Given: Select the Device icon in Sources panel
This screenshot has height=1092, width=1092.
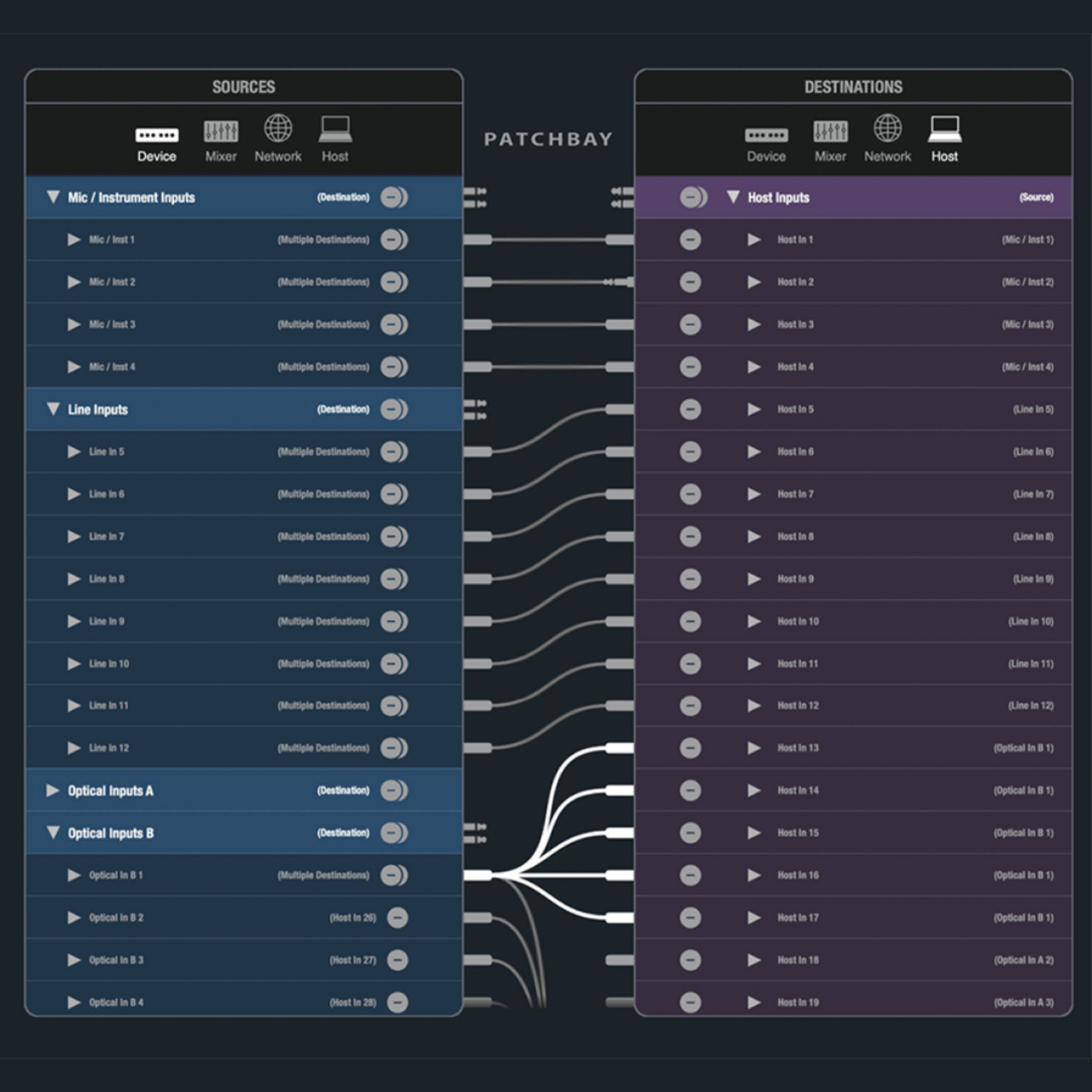Looking at the screenshot, I should (x=157, y=135).
